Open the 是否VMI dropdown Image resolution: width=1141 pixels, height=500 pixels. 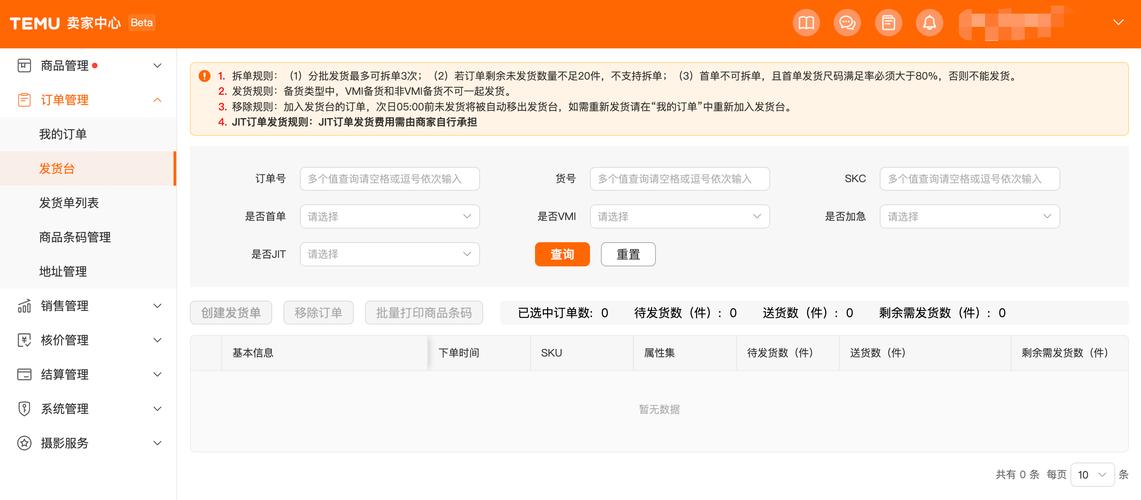pyautogui.click(x=680, y=216)
